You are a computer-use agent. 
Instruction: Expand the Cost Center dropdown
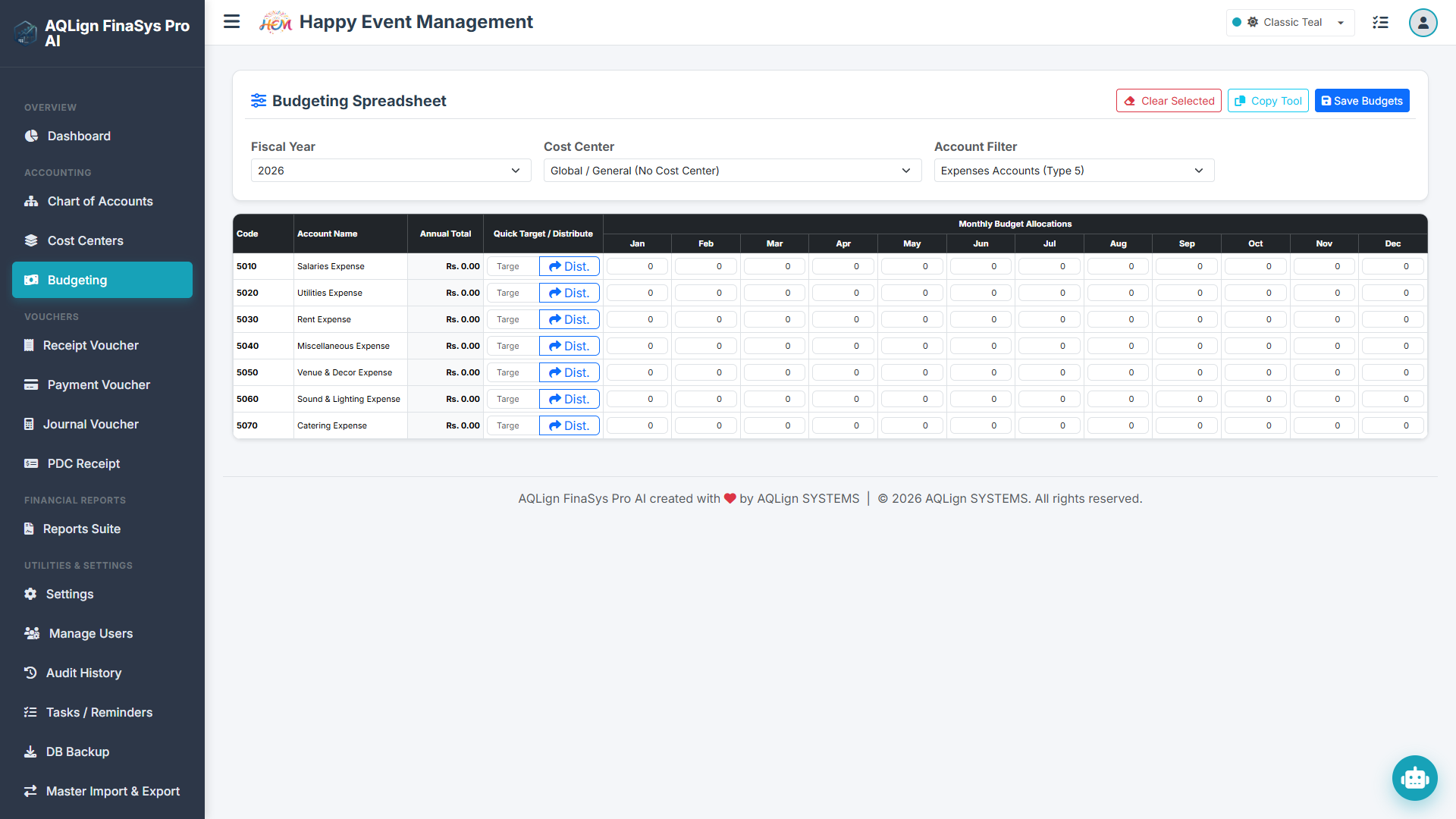click(x=733, y=171)
